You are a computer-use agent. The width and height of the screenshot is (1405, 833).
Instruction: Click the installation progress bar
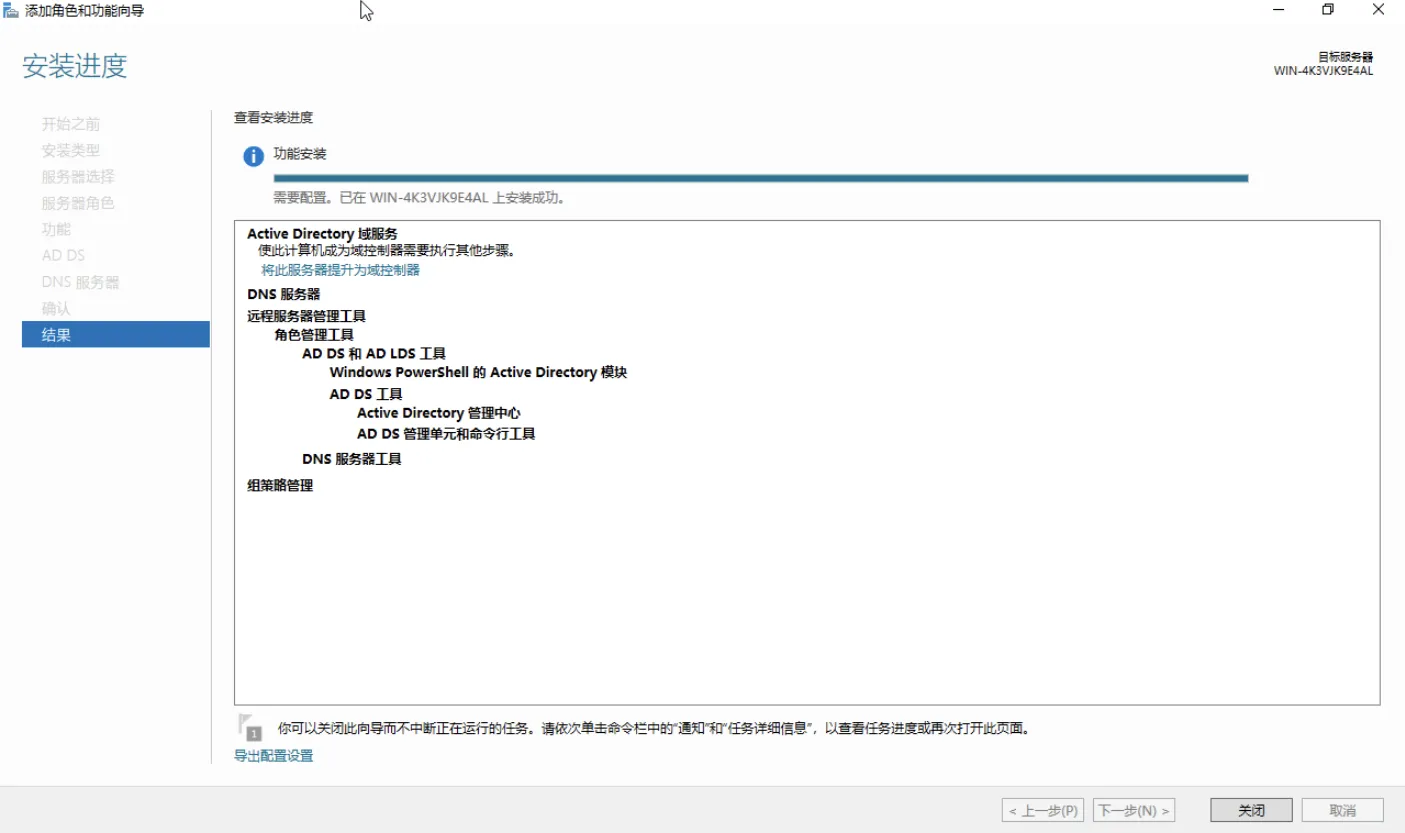click(760, 178)
